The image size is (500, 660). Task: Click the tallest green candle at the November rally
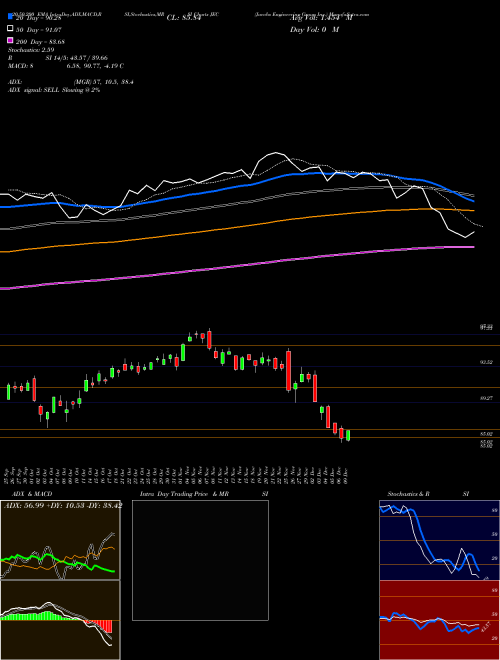(183, 353)
